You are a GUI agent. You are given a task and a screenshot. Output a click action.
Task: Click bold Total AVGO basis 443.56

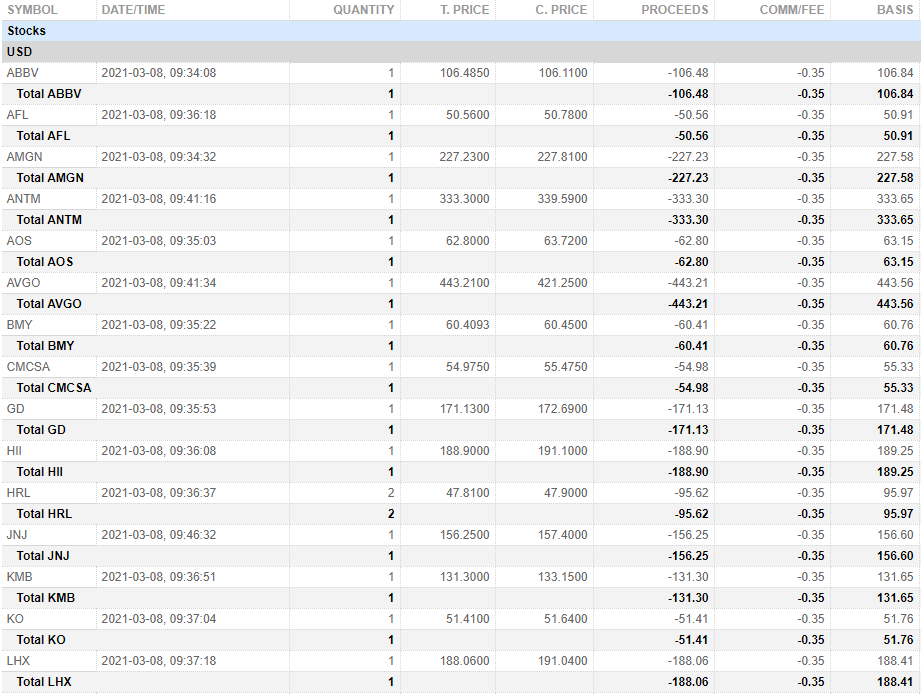896,304
